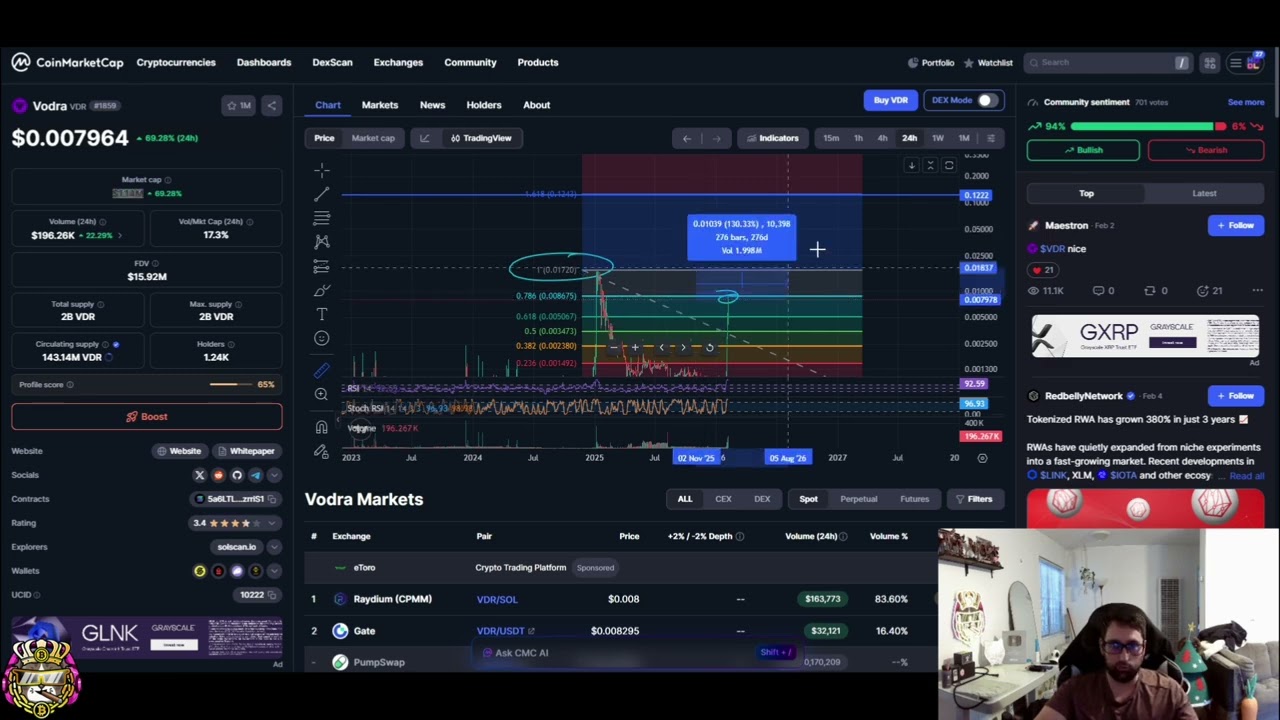Expand the Wallets dropdown arrow
This screenshot has width=1280, height=720.
(x=274, y=571)
